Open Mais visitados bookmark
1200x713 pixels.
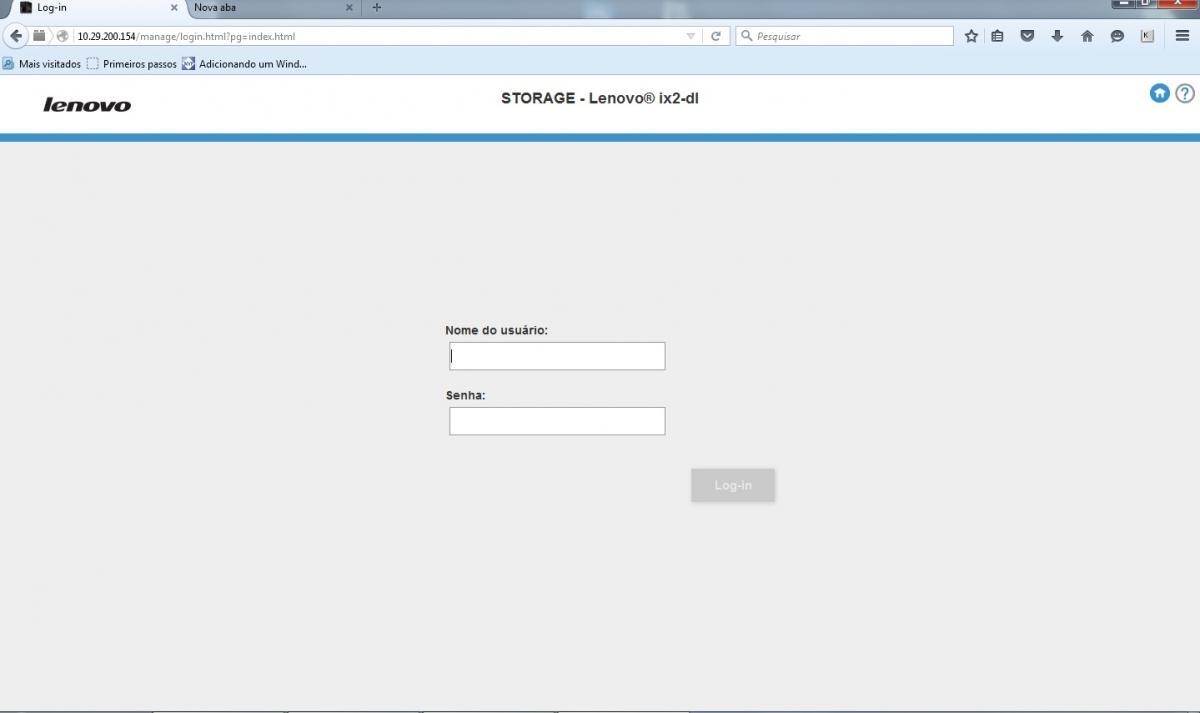(x=42, y=64)
